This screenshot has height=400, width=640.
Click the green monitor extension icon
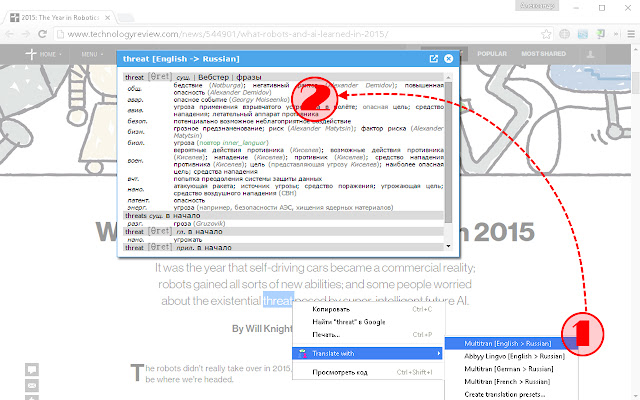click(x=600, y=34)
